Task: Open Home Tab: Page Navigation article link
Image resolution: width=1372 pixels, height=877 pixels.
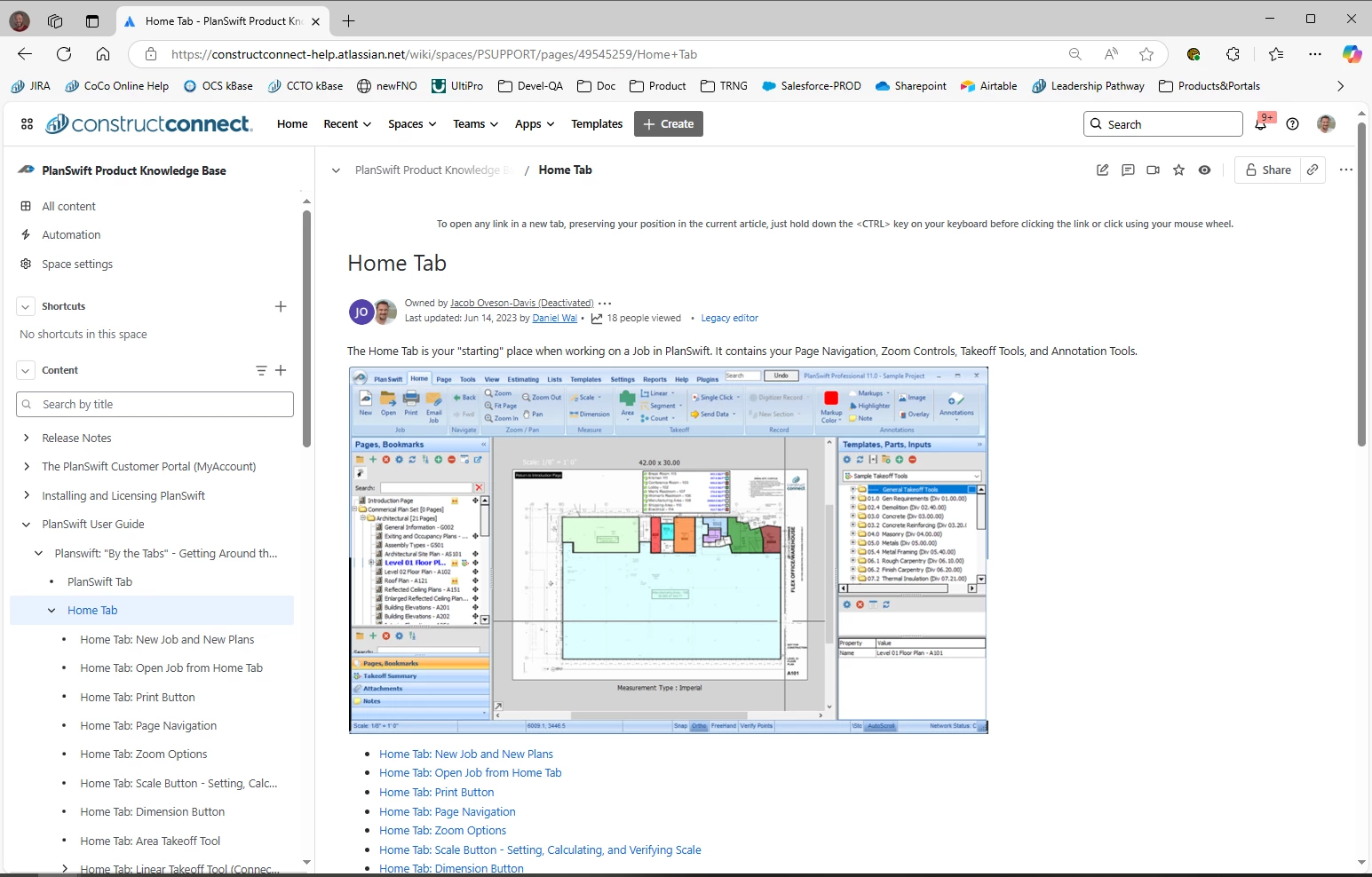Action: pyautogui.click(x=447, y=811)
